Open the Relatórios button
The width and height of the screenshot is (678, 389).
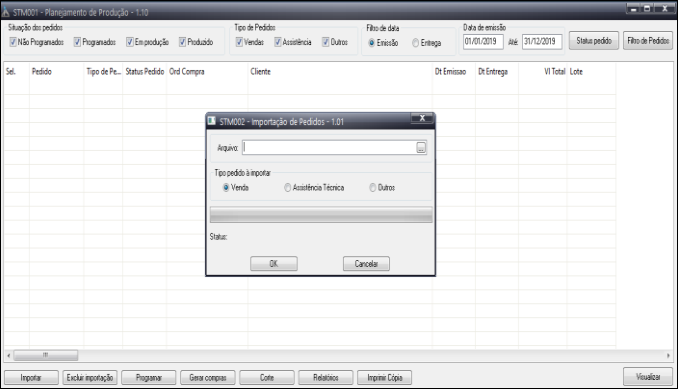coord(326,377)
